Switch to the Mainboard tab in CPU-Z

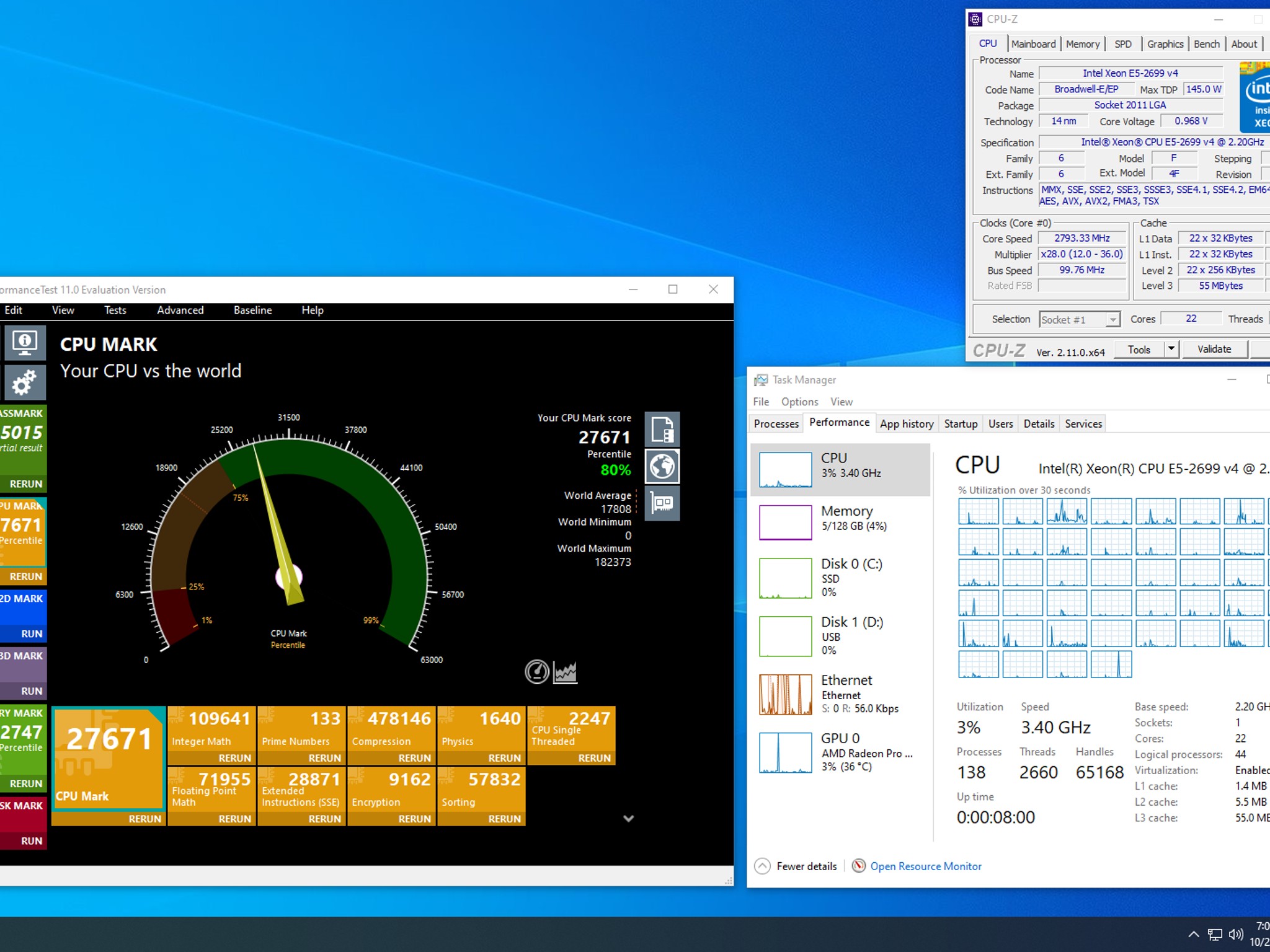1033,44
